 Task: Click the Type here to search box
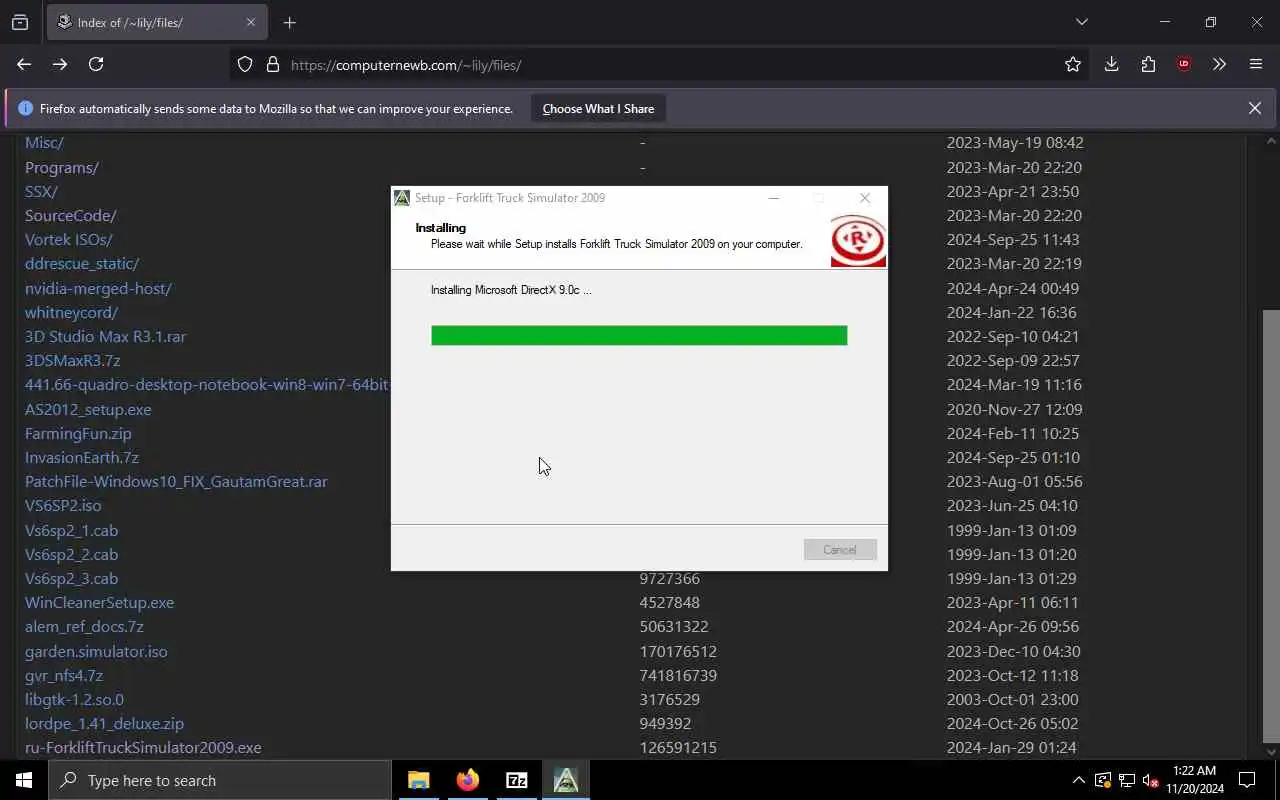219,780
